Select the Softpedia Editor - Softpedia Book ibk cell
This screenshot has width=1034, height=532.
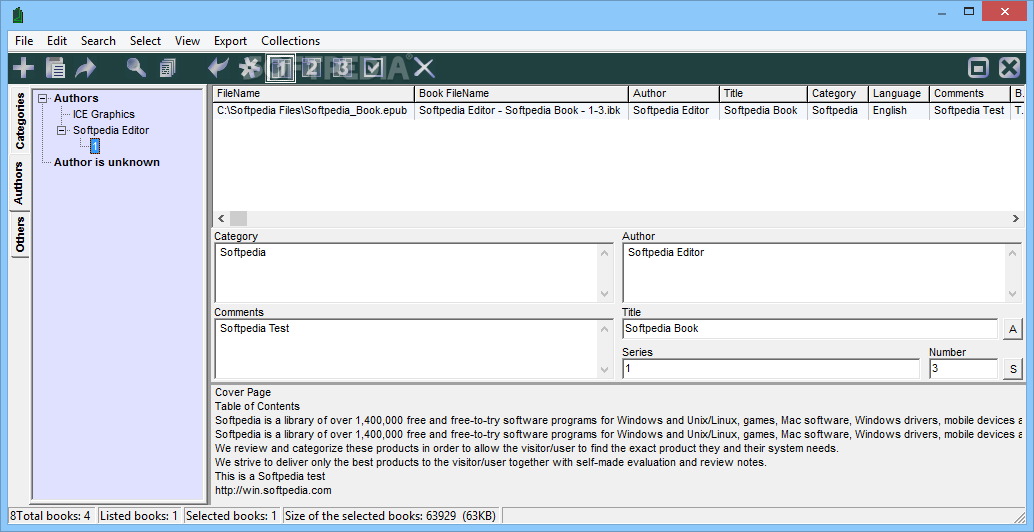[x=521, y=111]
